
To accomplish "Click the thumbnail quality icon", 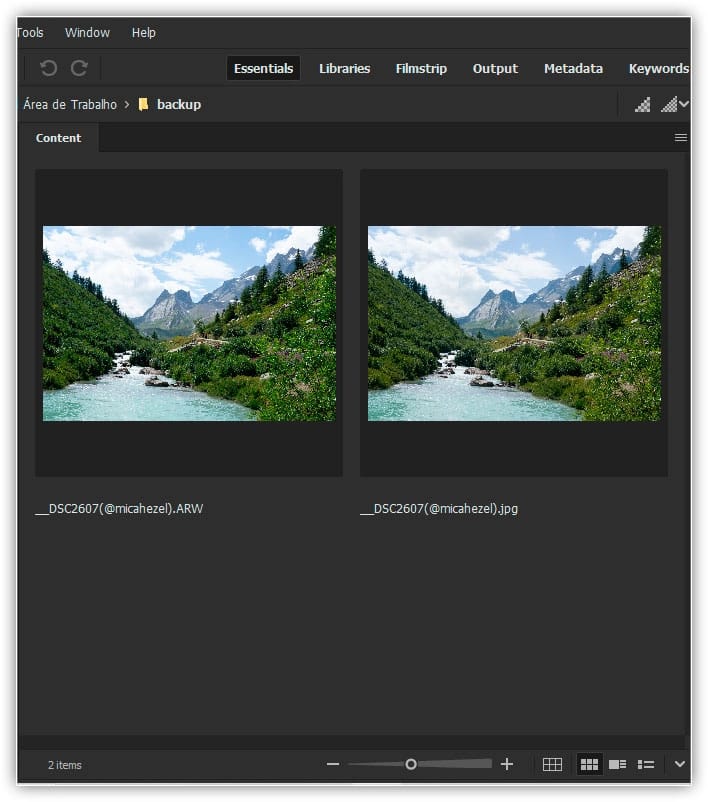I will [x=643, y=104].
